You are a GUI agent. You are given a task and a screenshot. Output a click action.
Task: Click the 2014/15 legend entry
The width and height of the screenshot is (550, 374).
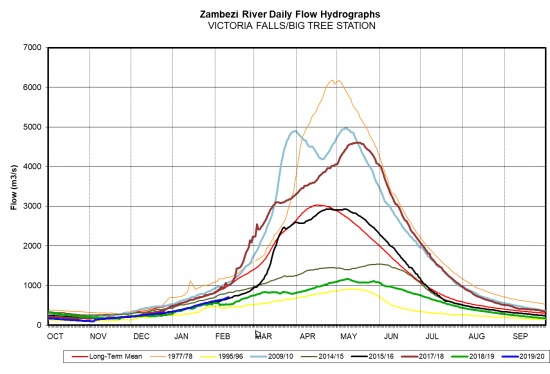[x=322, y=356]
